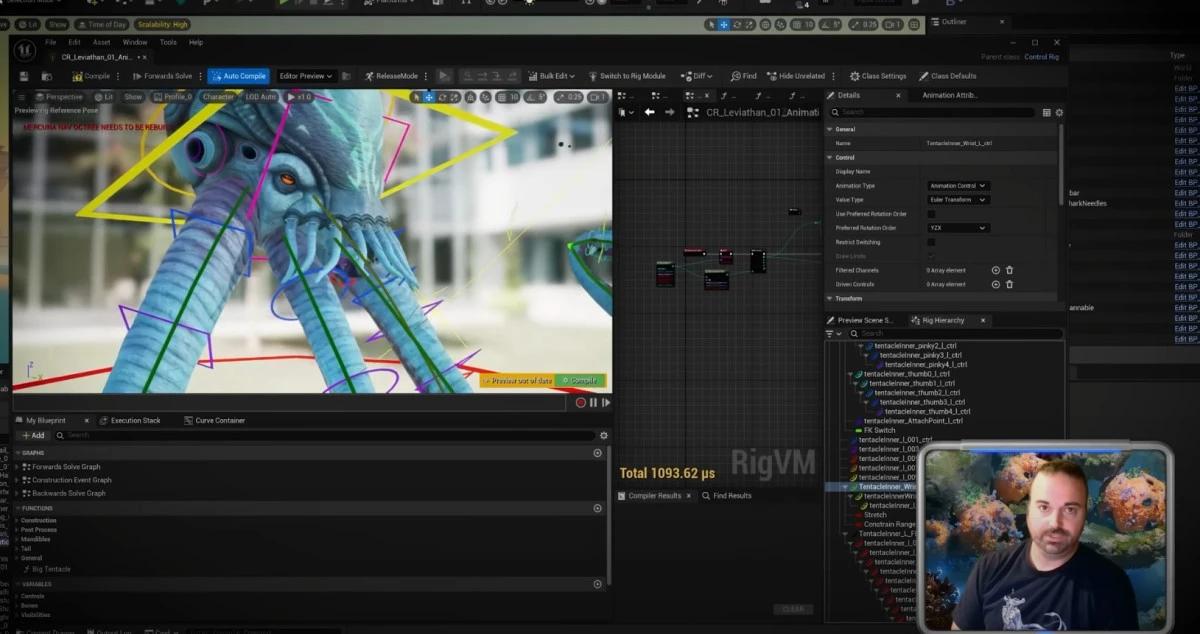Click the Browse to asset icon

(x=47, y=76)
